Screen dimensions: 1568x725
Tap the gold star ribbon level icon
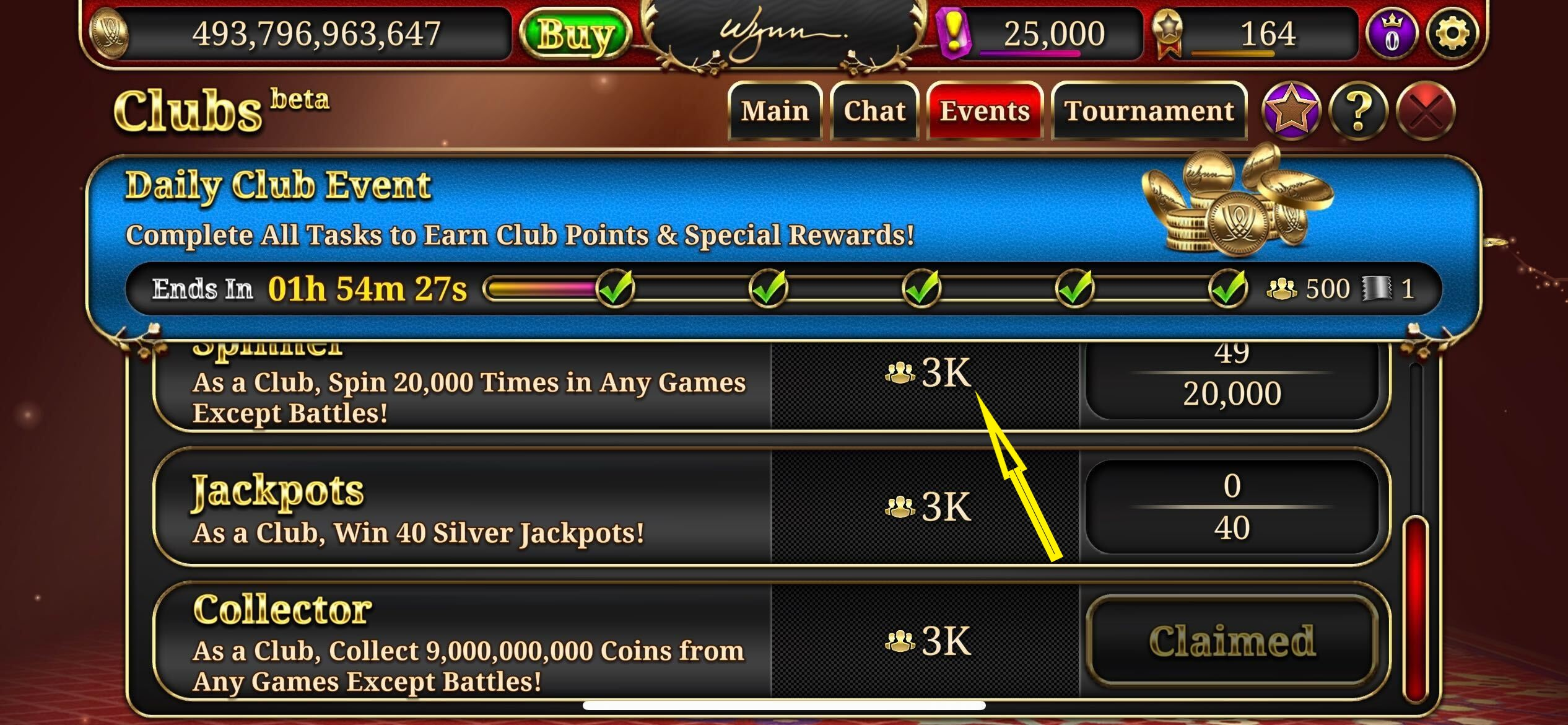click(x=1168, y=34)
